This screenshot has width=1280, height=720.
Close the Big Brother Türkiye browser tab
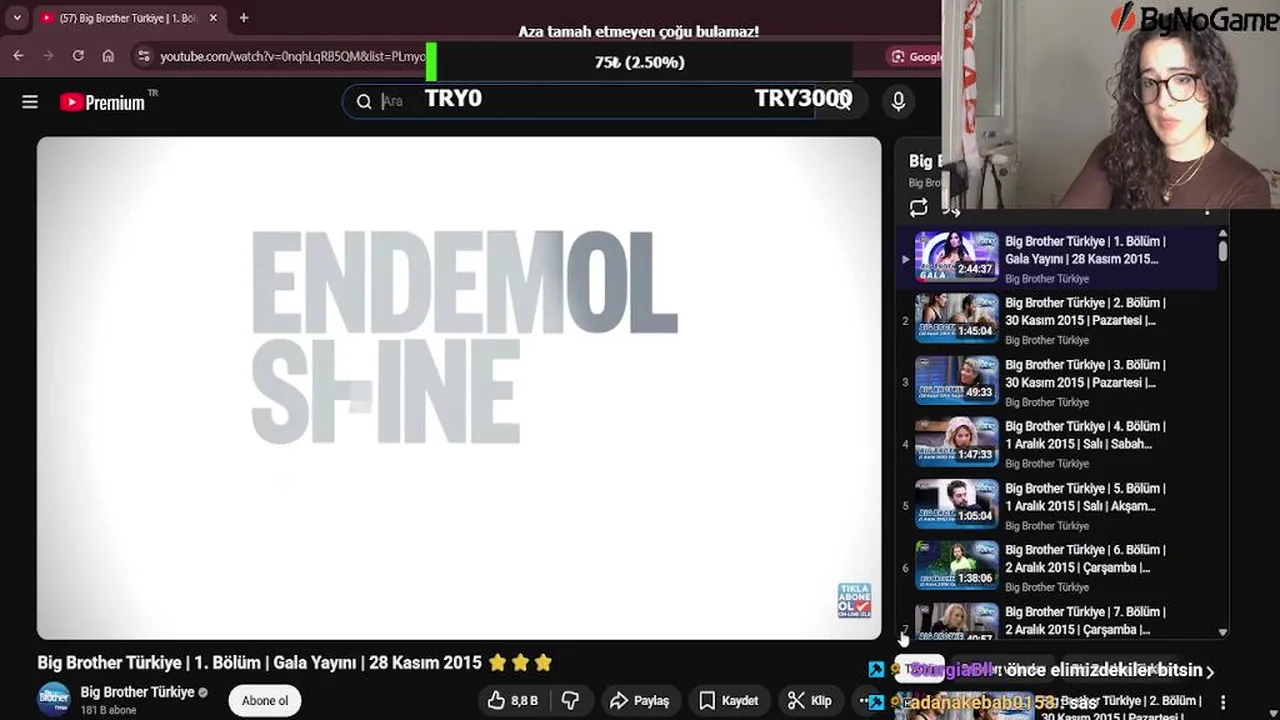click(x=213, y=18)
